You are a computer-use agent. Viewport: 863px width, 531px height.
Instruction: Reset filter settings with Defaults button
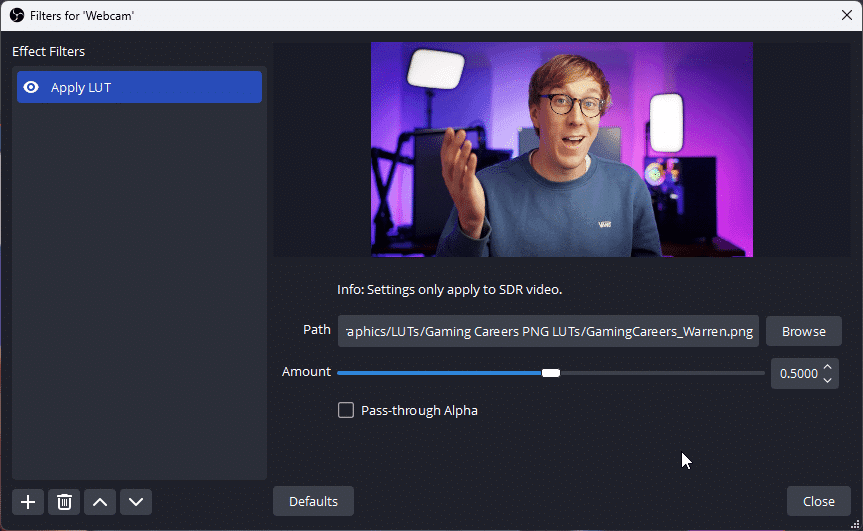coord(313,502)
